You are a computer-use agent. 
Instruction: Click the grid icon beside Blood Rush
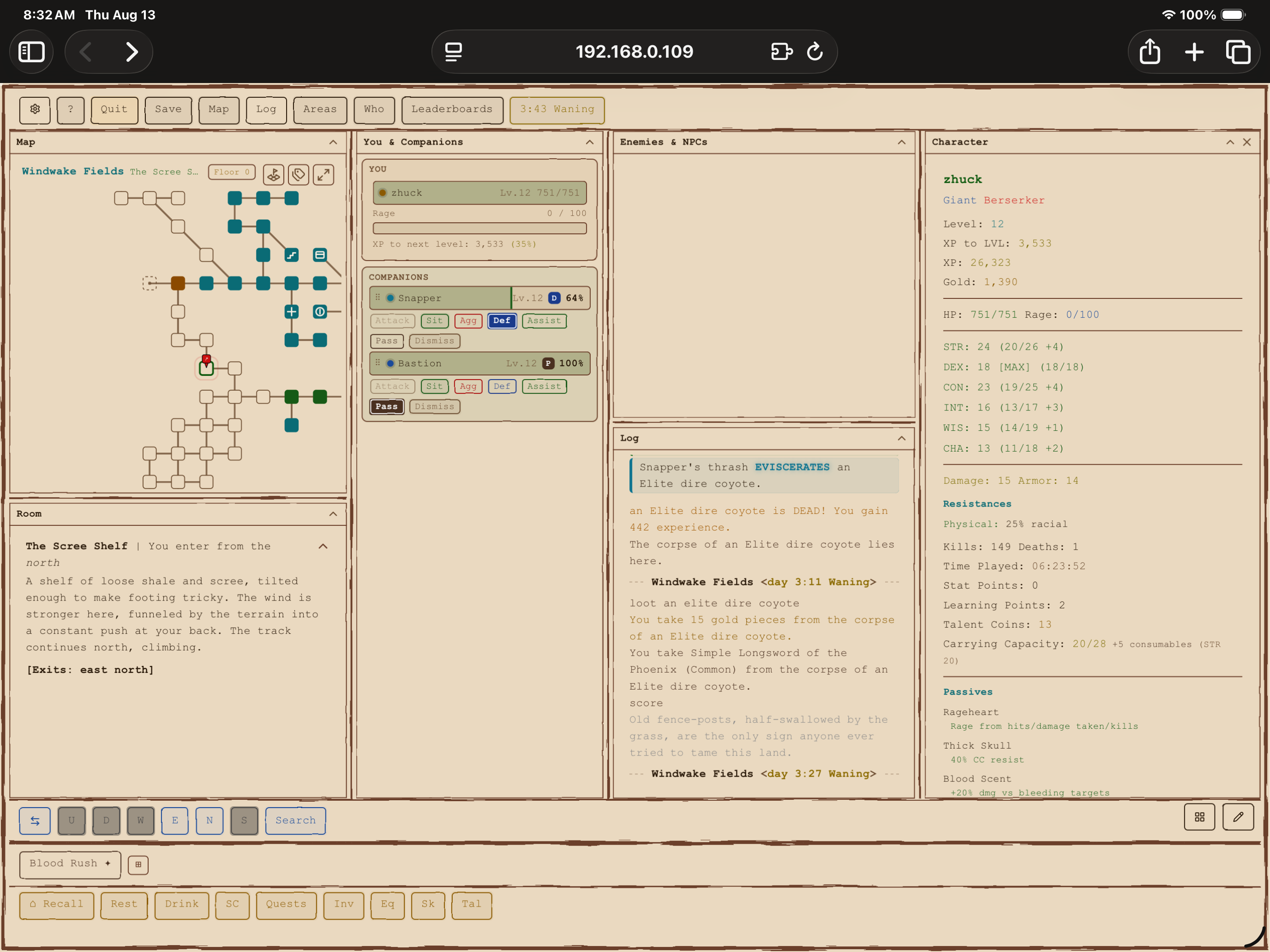tap(138, 865)
